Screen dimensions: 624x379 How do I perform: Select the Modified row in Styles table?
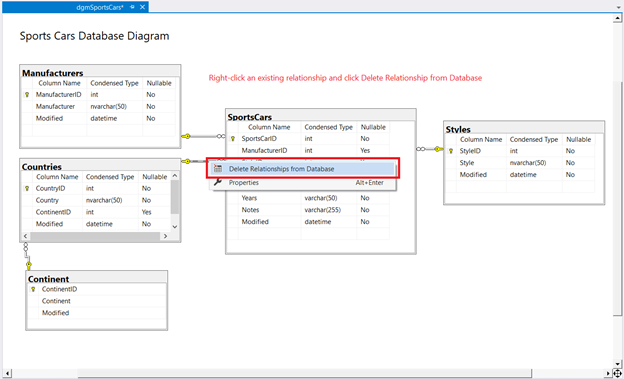coord(520,175)
